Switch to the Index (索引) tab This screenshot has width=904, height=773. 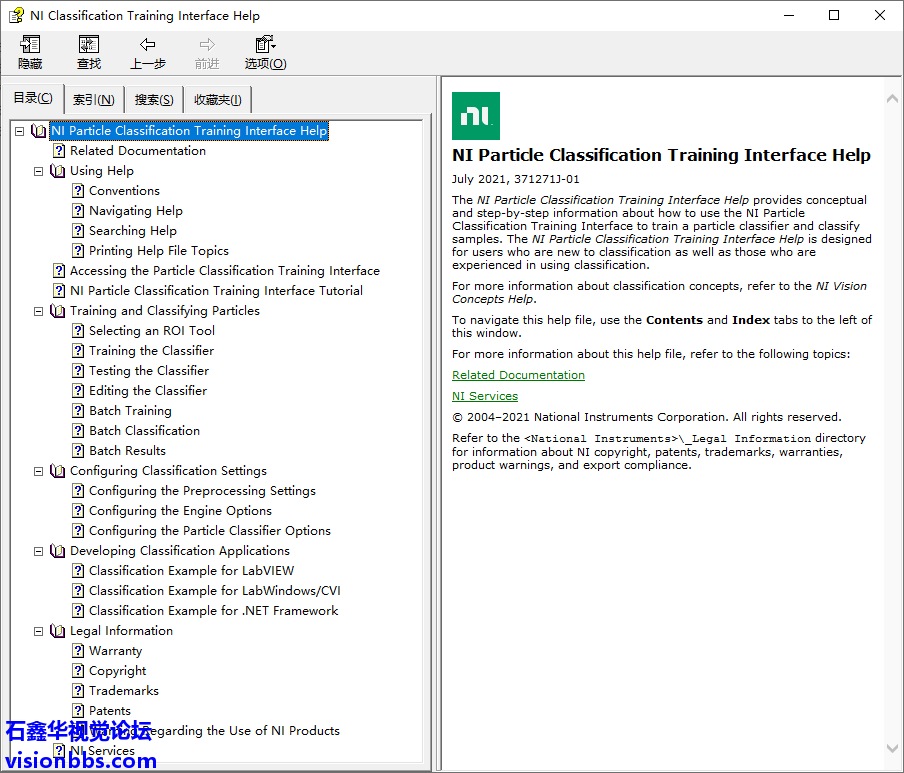tap(94, 100)
